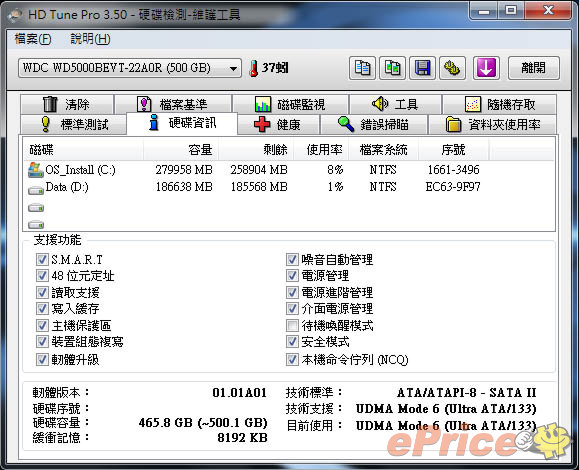Toggle the S.M.A.R.T checkbox

pyautogui.click(x=42, y=260)
